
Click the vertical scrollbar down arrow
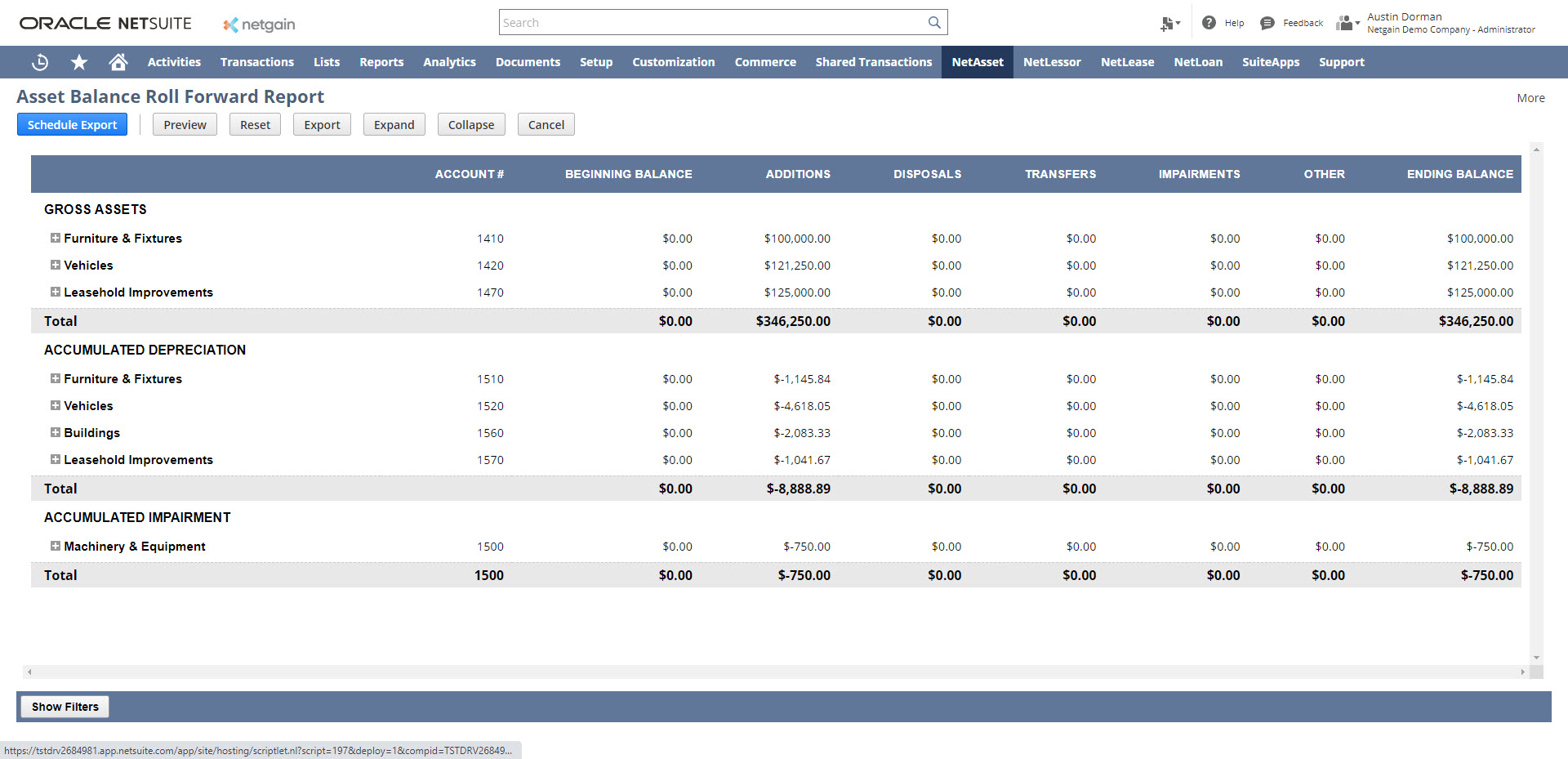coord(1536,658)
